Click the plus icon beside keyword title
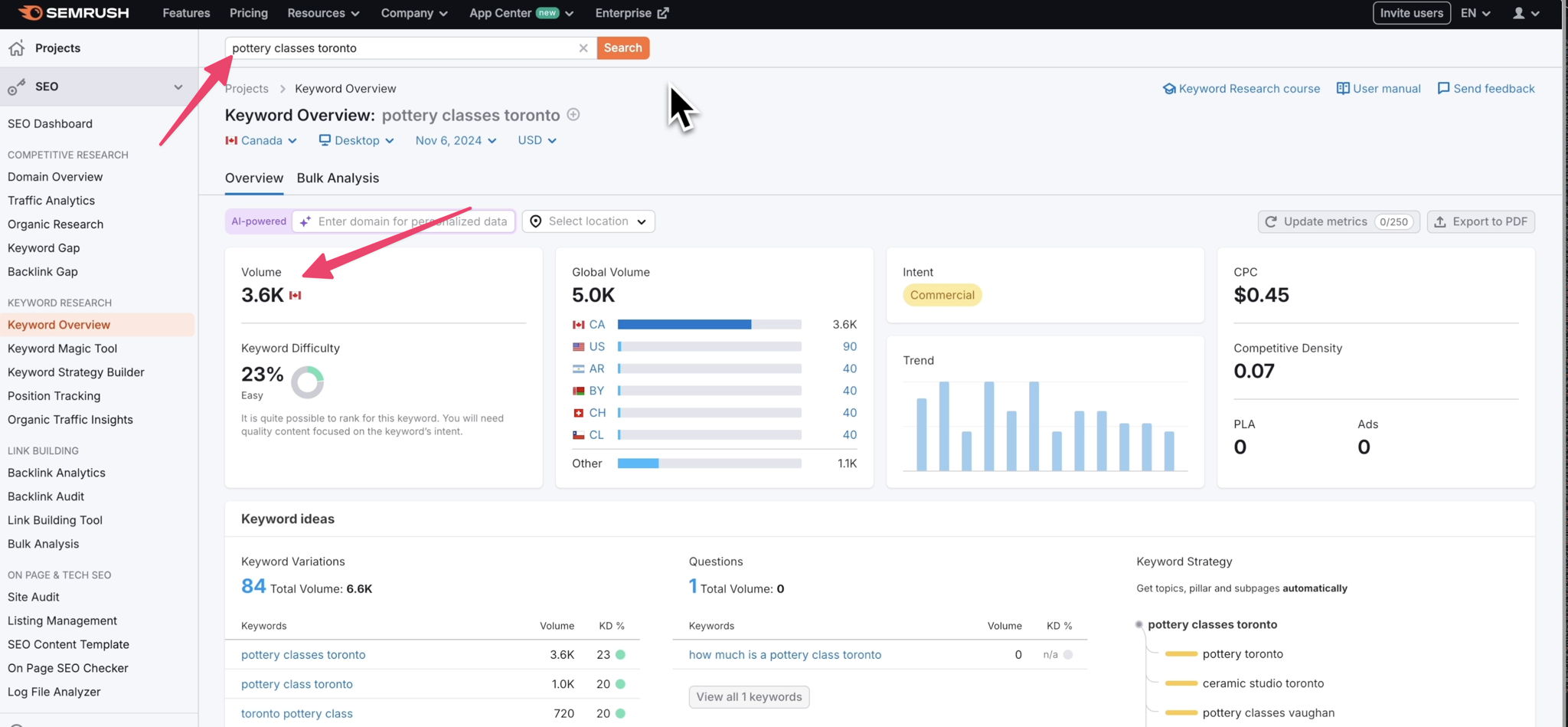1568x727 pixels. [573, 115]
